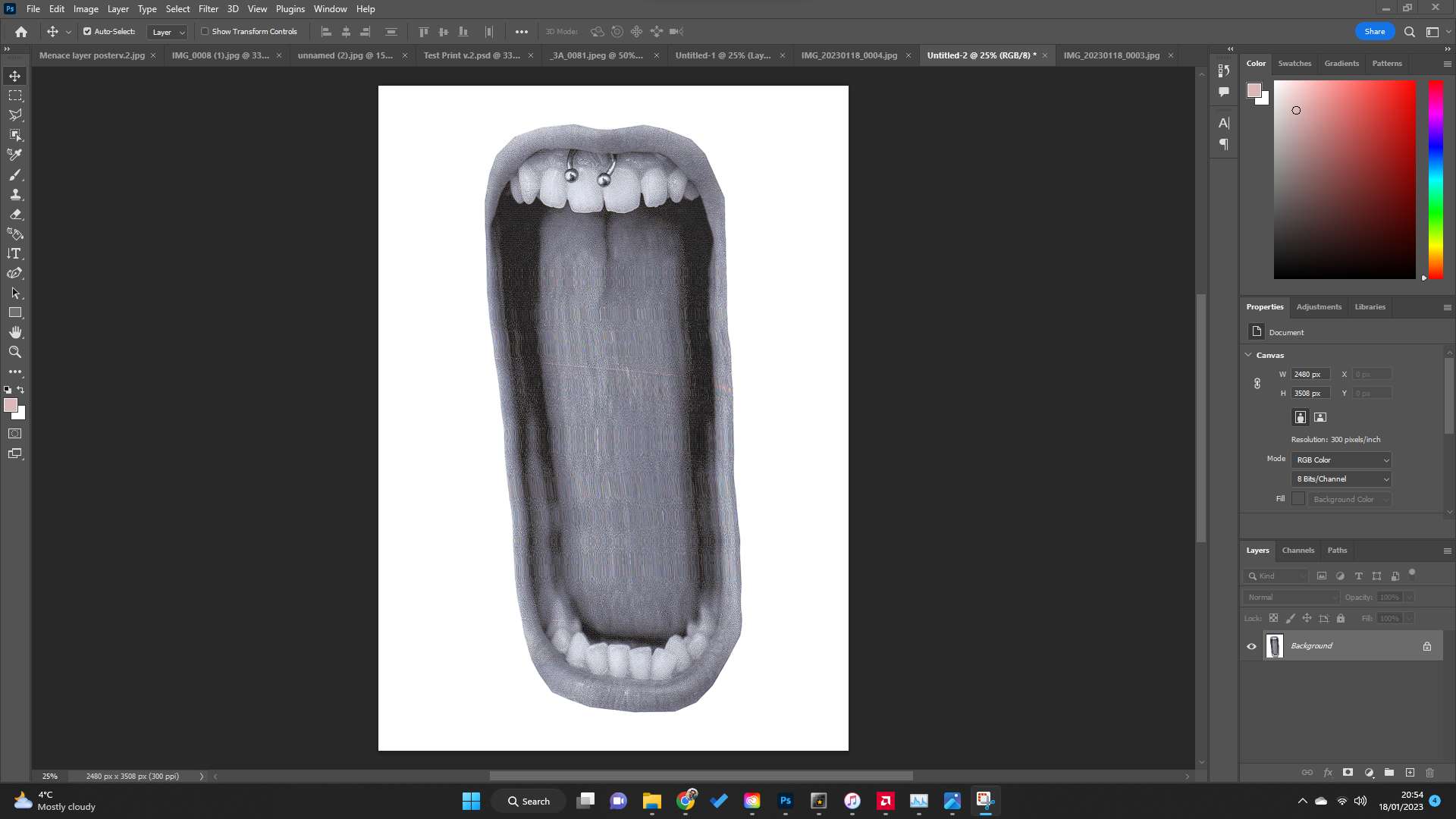Viewport: 1456px width, 819px height.
Task: Enable Show Transform Controls
Action: tap(206, 32)
